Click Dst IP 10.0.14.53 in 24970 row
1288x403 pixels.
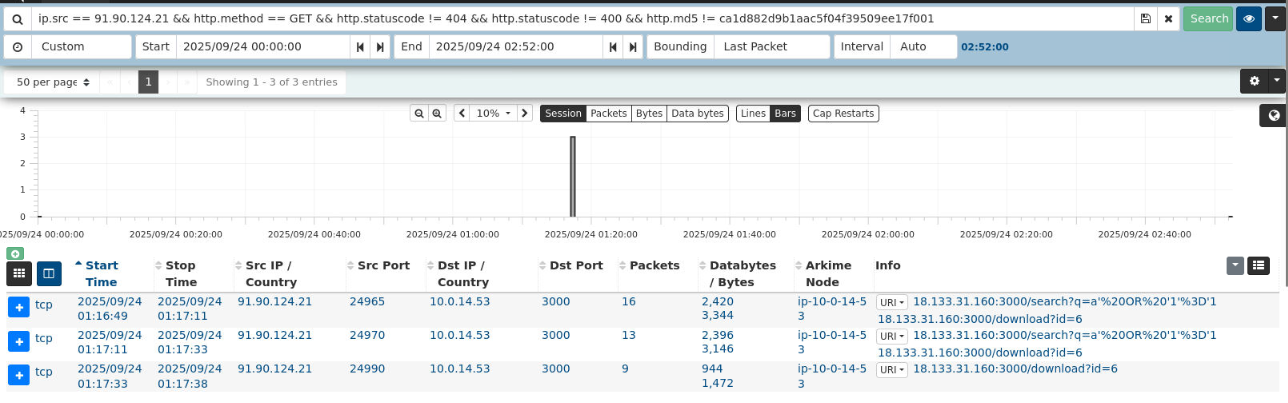pyautogui.click(x=460, y=335)
